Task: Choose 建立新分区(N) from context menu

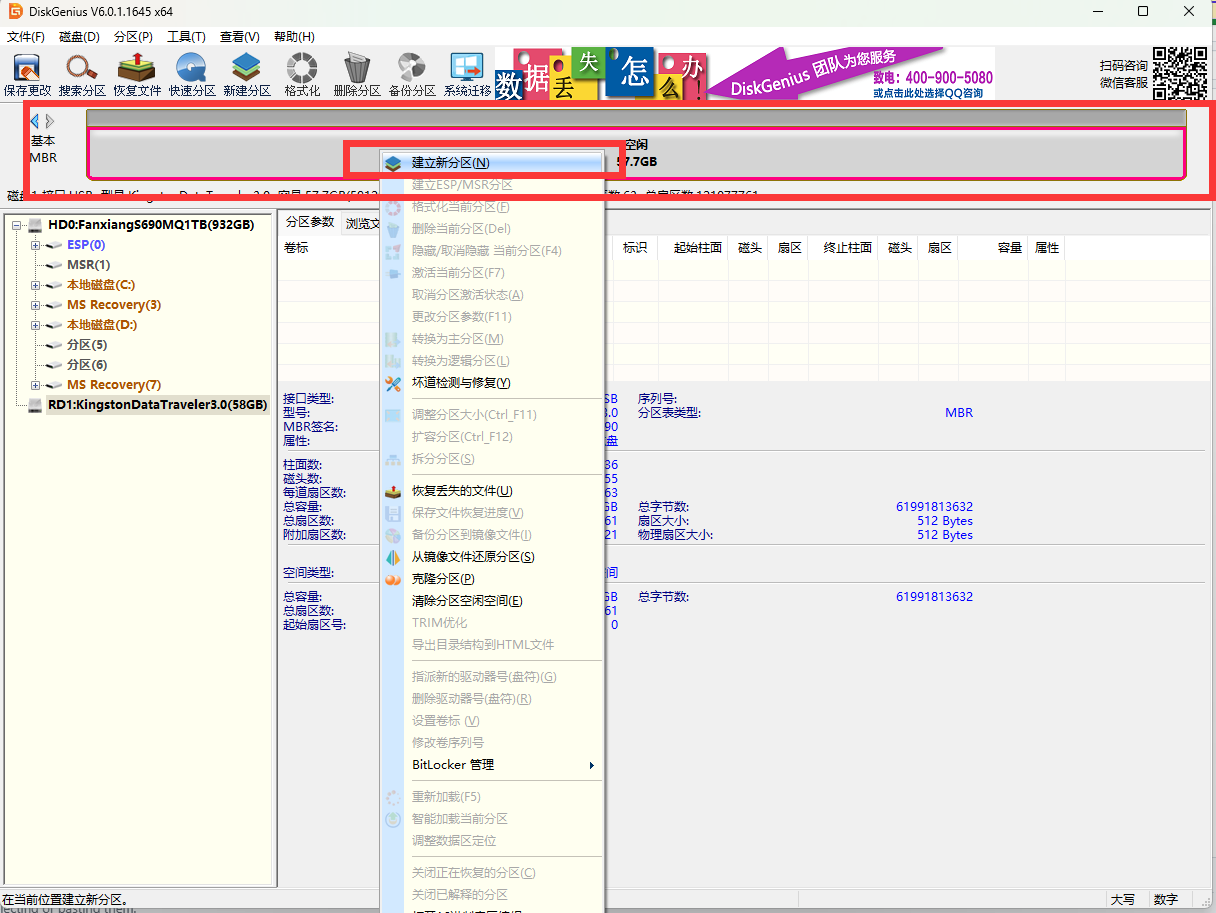Action: point(493,162)
